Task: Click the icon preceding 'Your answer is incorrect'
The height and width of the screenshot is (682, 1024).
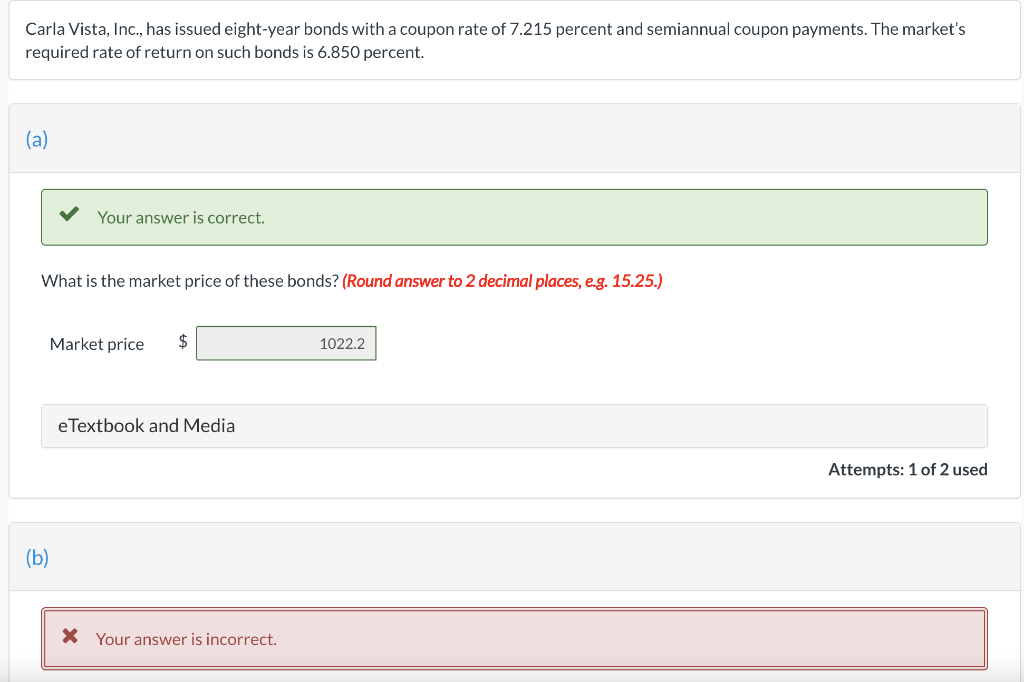Action: pyautogui.click(x=69, y=634)
